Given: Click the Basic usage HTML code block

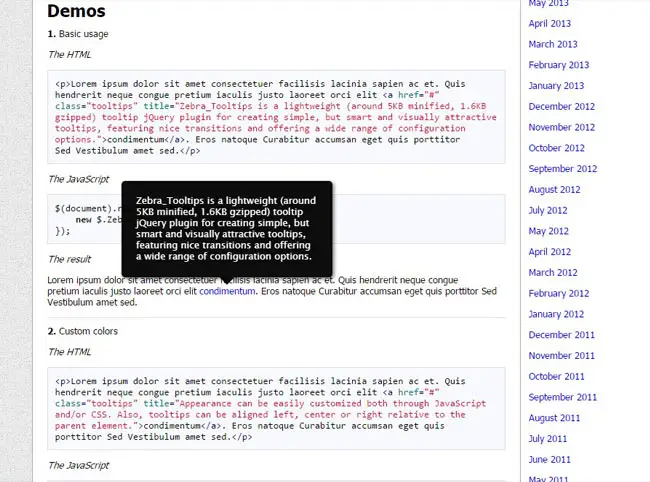Looking at the screenshot, I should pos(276,117).
